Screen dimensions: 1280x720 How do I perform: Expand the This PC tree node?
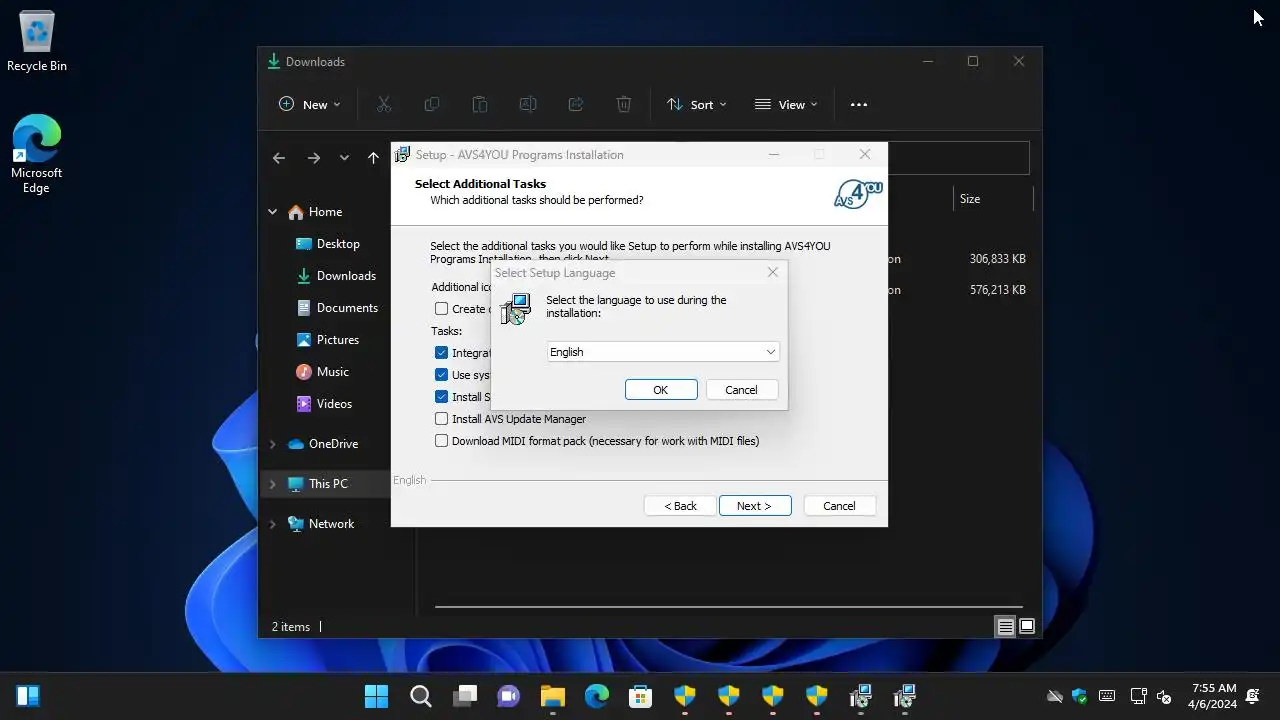click(272, 484)
